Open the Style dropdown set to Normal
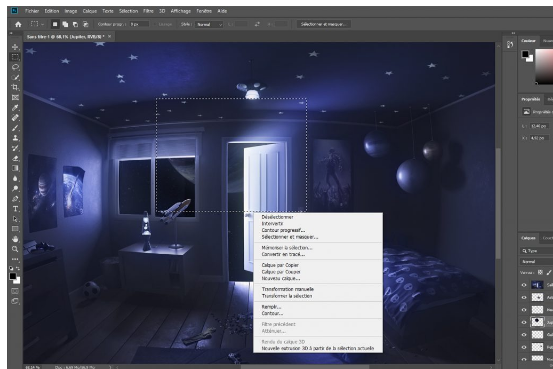Viewport: 553px width, 369px height. [x=209, y=24]
